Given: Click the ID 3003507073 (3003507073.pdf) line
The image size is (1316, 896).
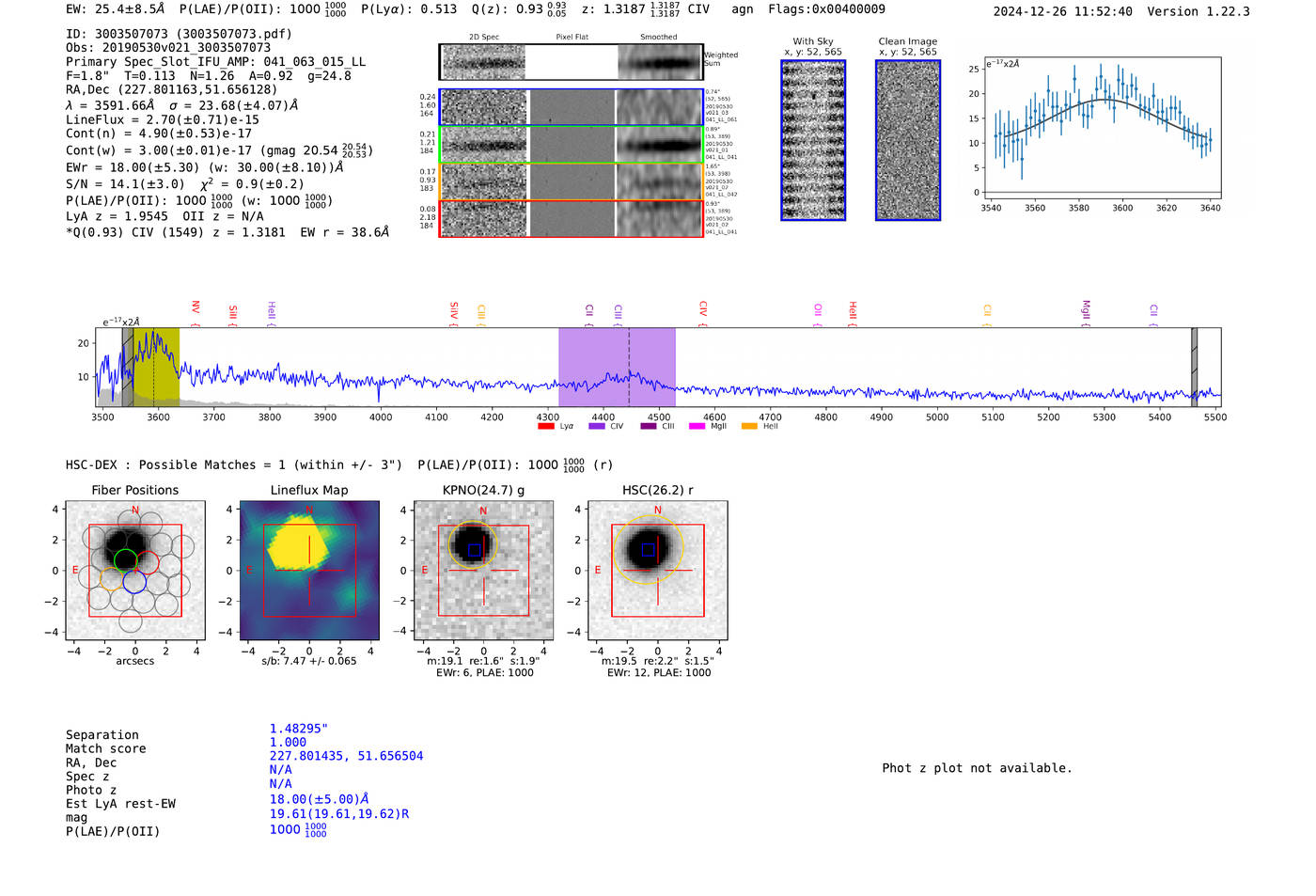Looking at the screenshot, I should [179, 34].
